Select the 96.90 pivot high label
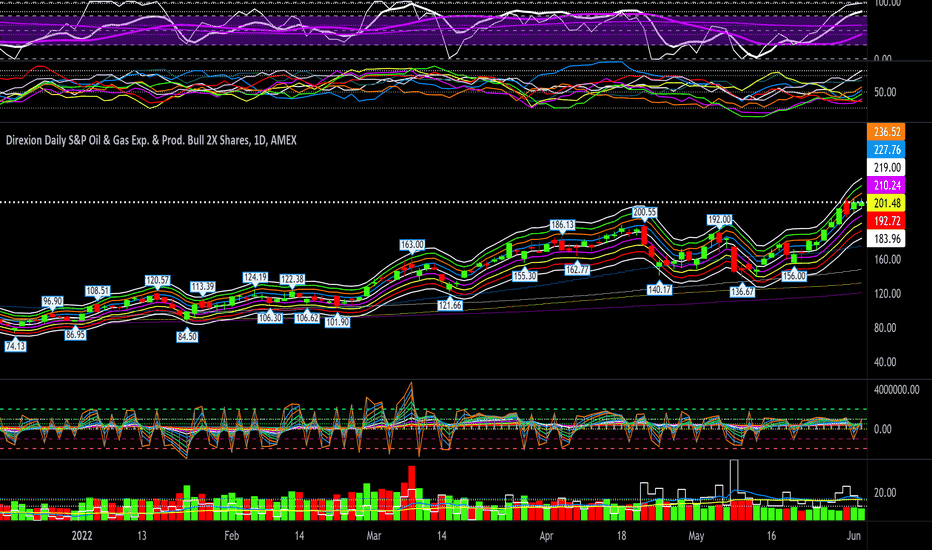 52,301
